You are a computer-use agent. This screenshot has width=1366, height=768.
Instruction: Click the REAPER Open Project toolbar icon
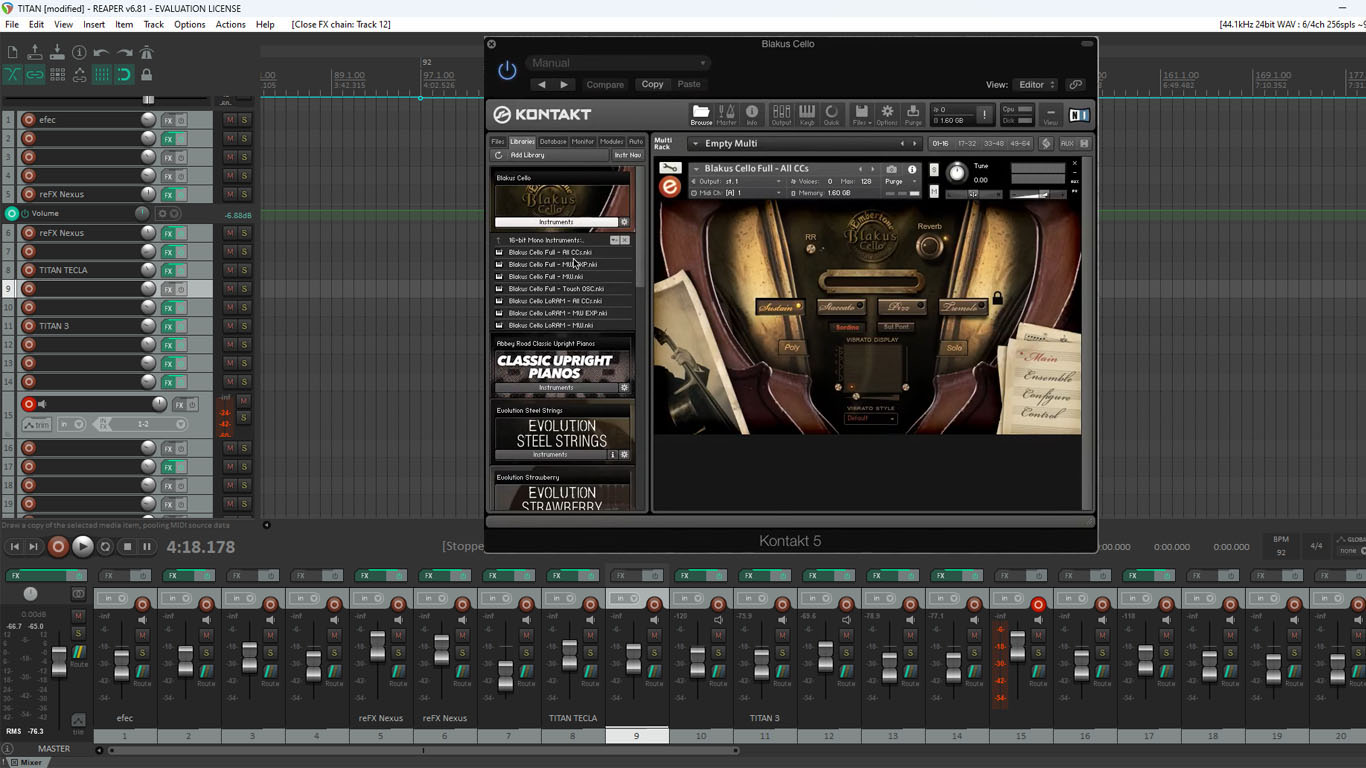point(35,52)
